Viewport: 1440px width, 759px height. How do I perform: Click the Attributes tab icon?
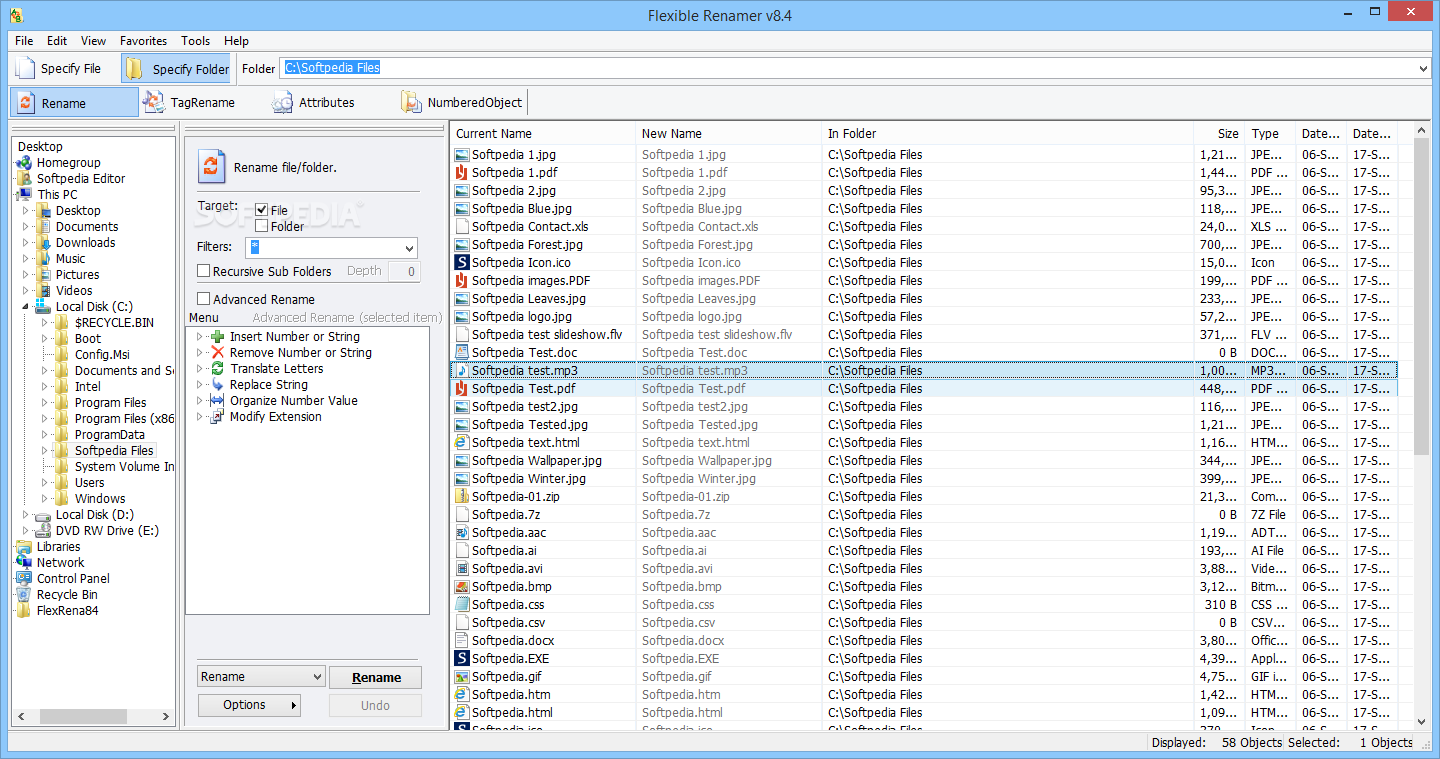282,102
